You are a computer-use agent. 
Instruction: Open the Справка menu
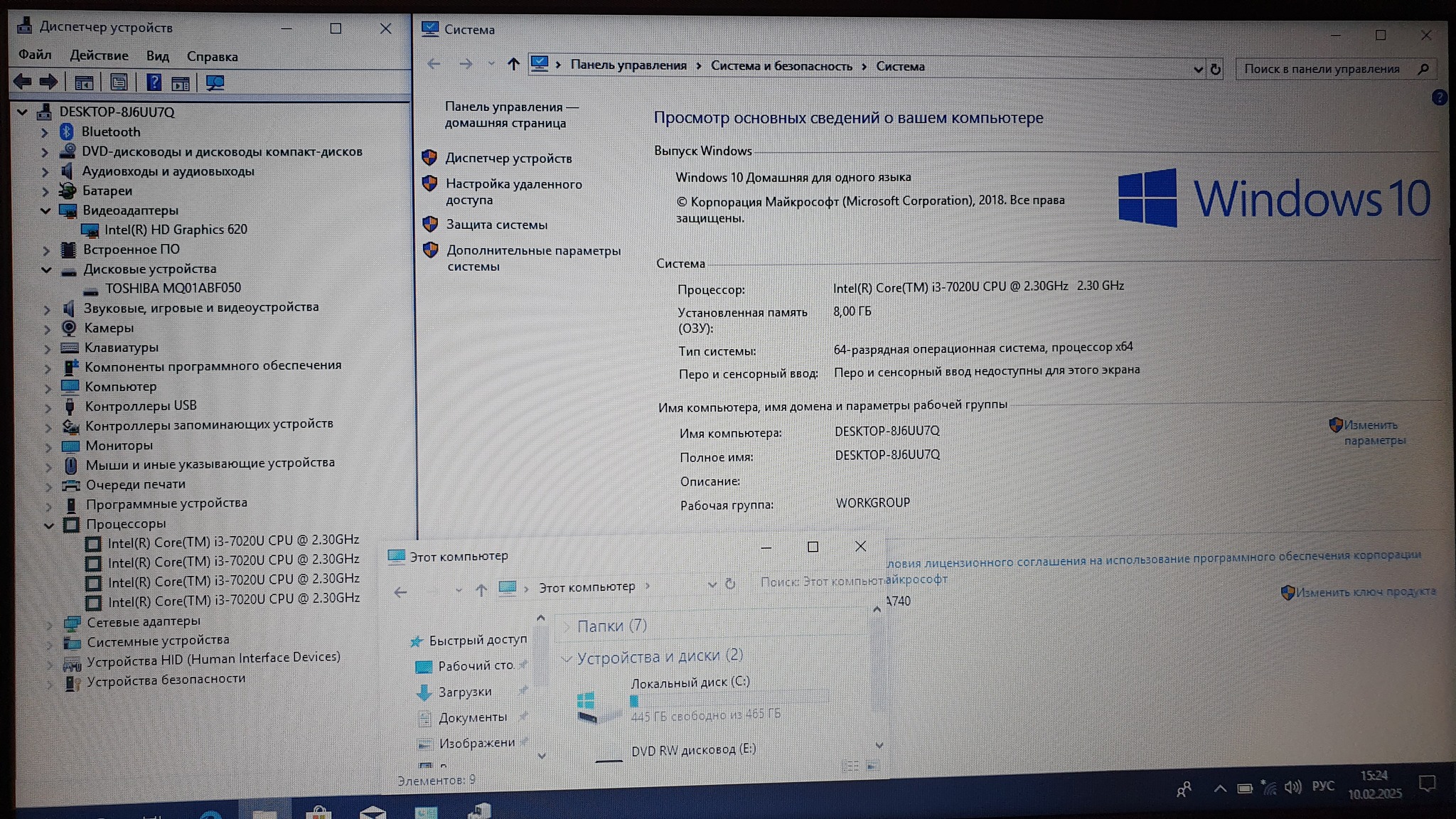pos(212,56)
